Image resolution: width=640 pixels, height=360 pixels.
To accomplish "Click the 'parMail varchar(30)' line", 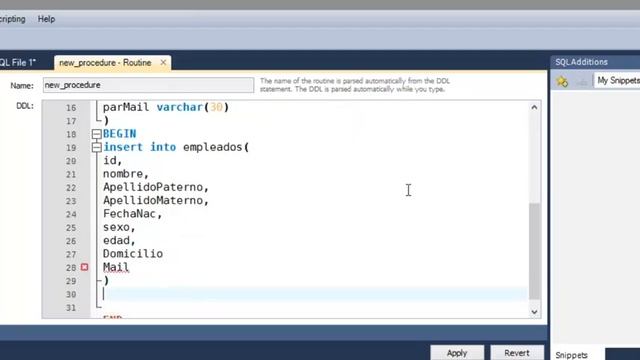I will 166,107.
